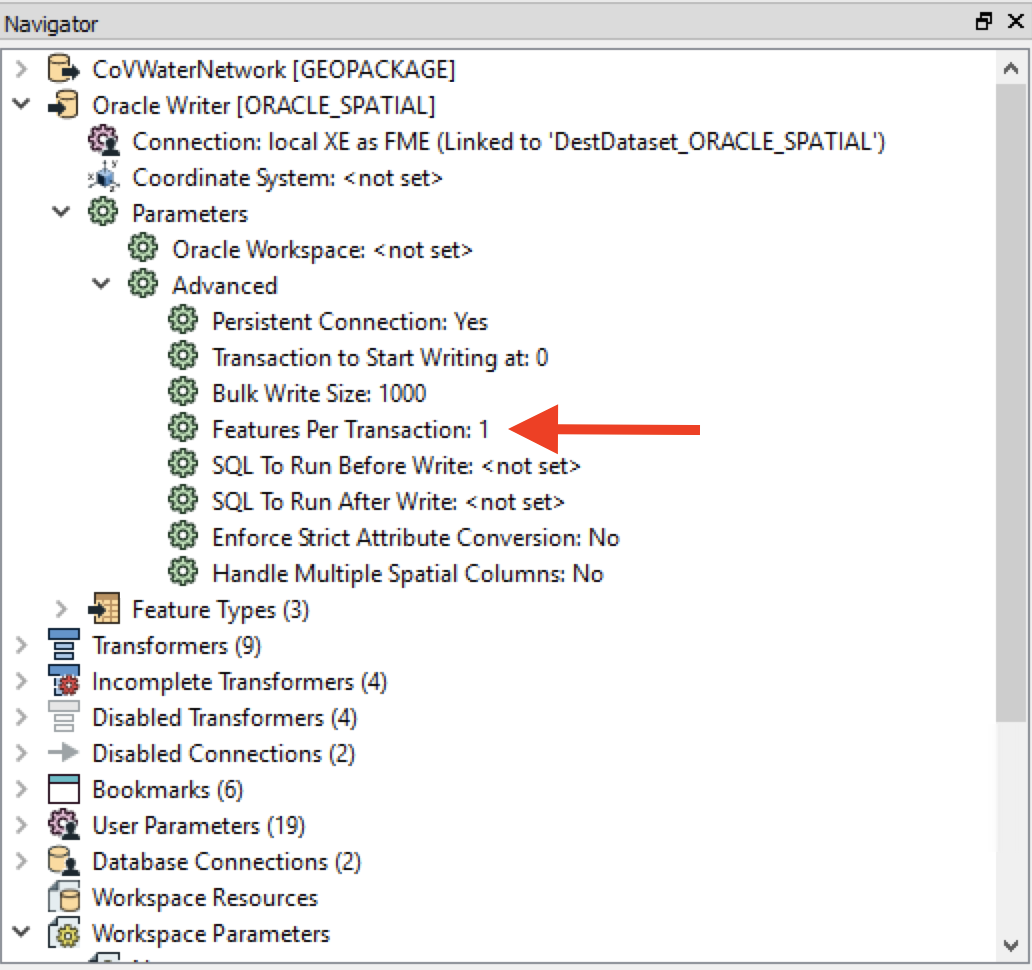
Task: Collapse the Workspace Parameters node
Action: point(22,932)
